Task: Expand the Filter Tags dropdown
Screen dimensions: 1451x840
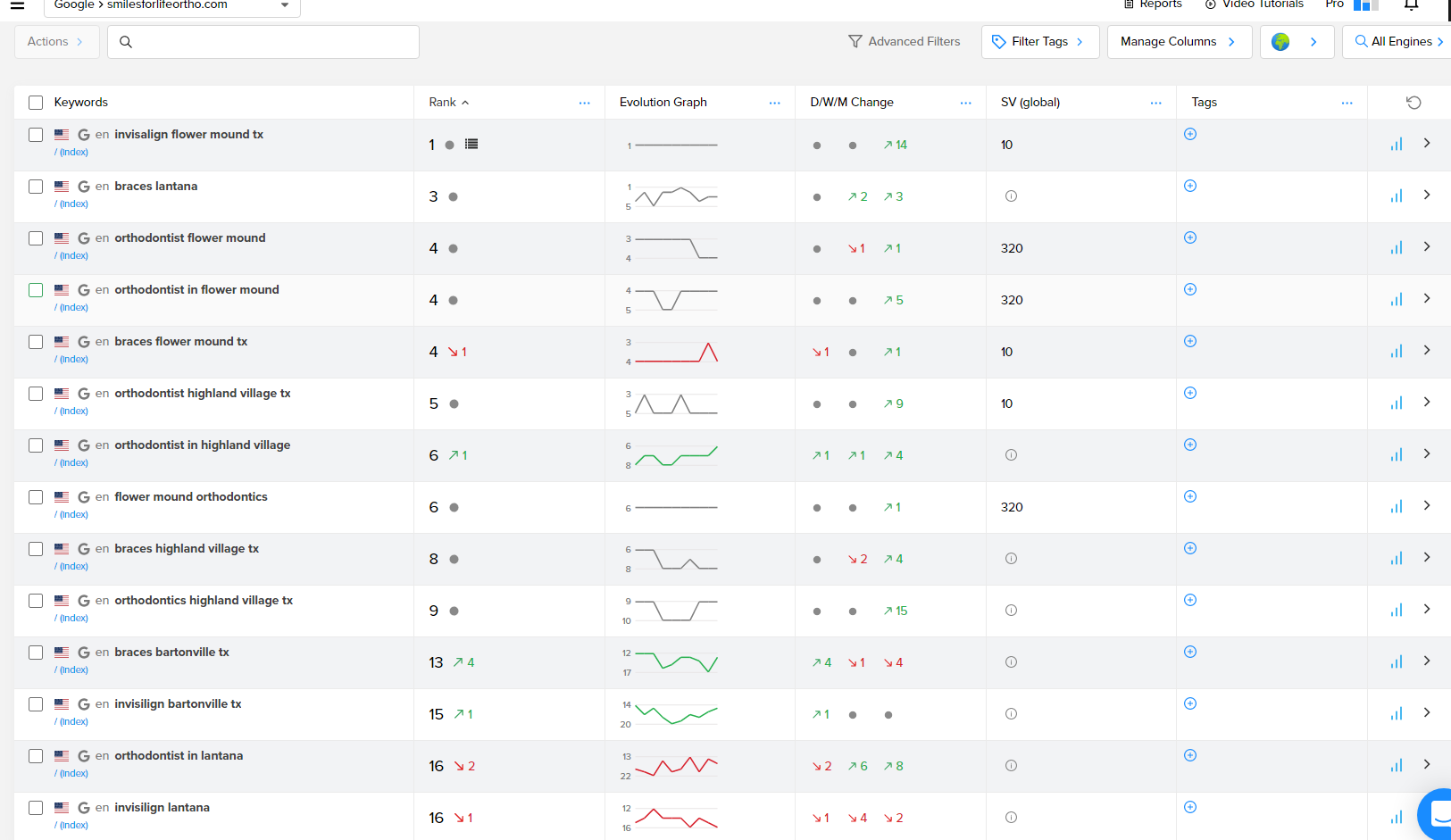Action: click(x=1039, y=42)
